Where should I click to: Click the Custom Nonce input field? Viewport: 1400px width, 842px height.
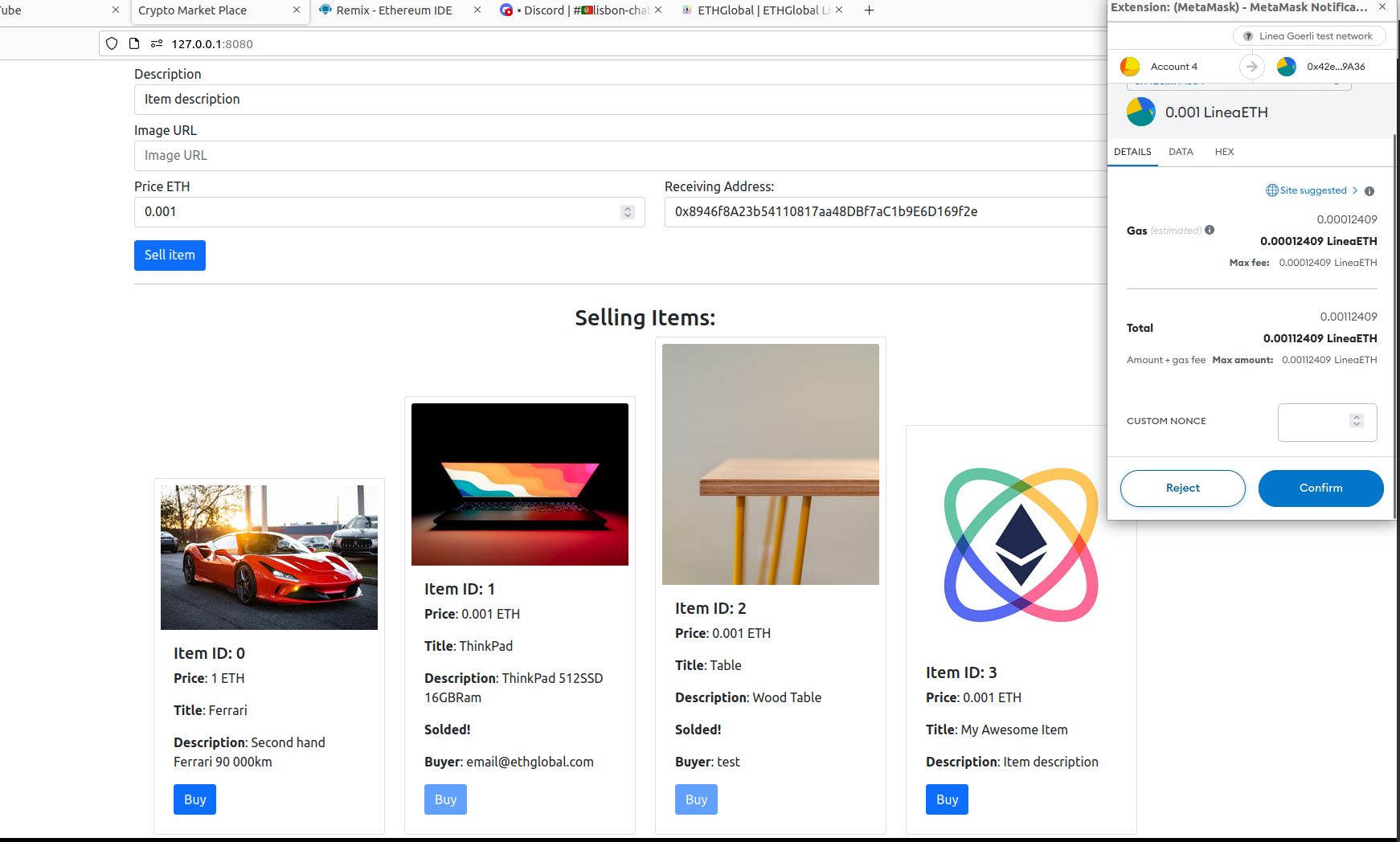click(x=1327, y=423)
